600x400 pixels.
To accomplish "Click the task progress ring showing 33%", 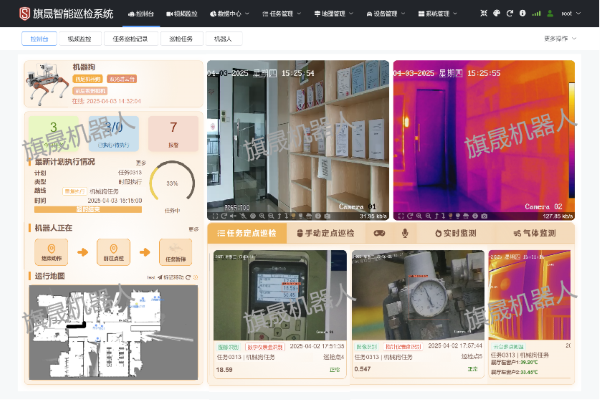I will 171,184.
